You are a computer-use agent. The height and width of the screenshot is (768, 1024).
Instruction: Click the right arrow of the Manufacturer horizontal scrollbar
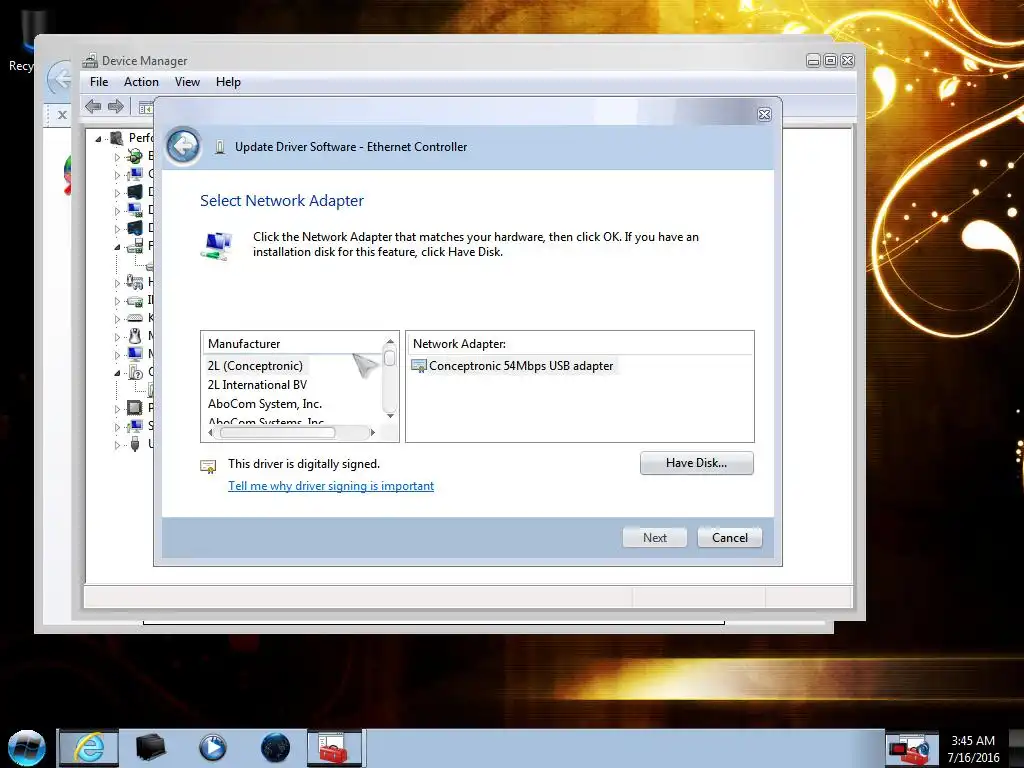372,432
